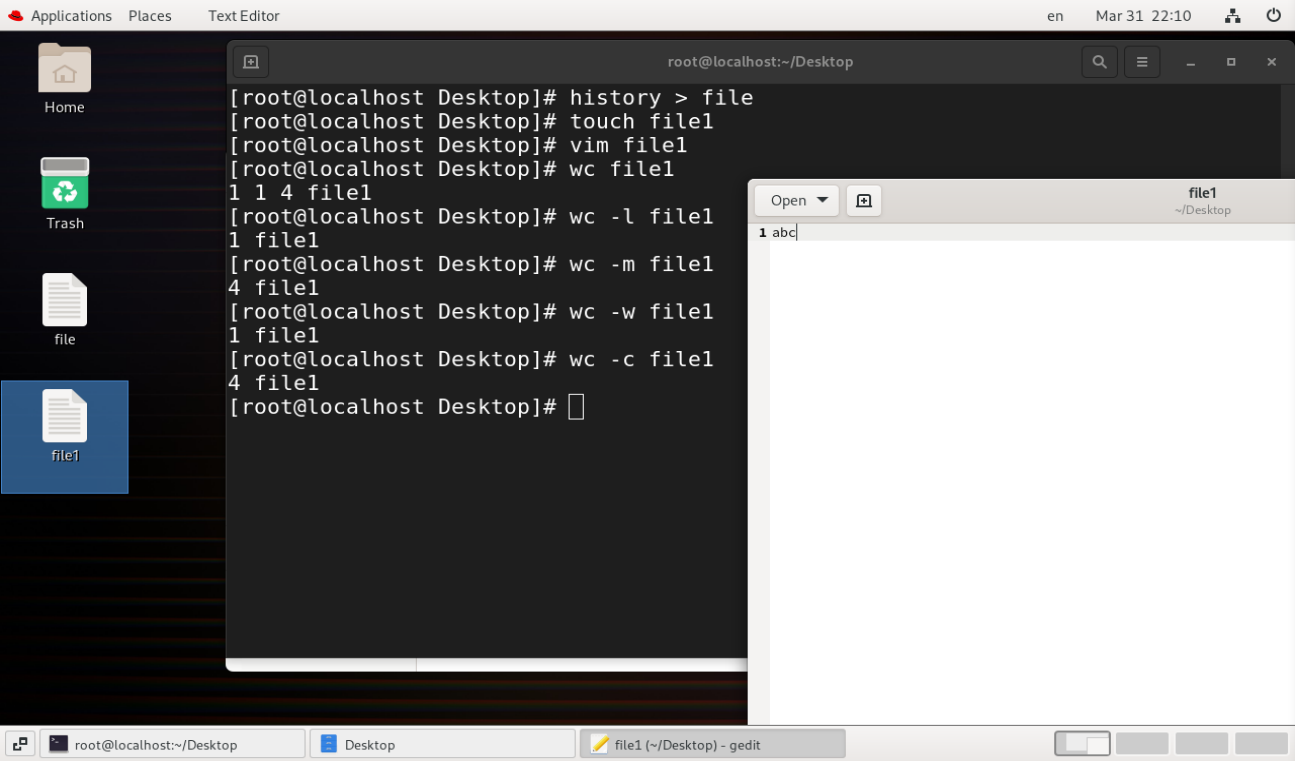The height and width of the screenshot is (761, 1295).
Task: Open the Trash desktop icon
Action: pos(64,184)
